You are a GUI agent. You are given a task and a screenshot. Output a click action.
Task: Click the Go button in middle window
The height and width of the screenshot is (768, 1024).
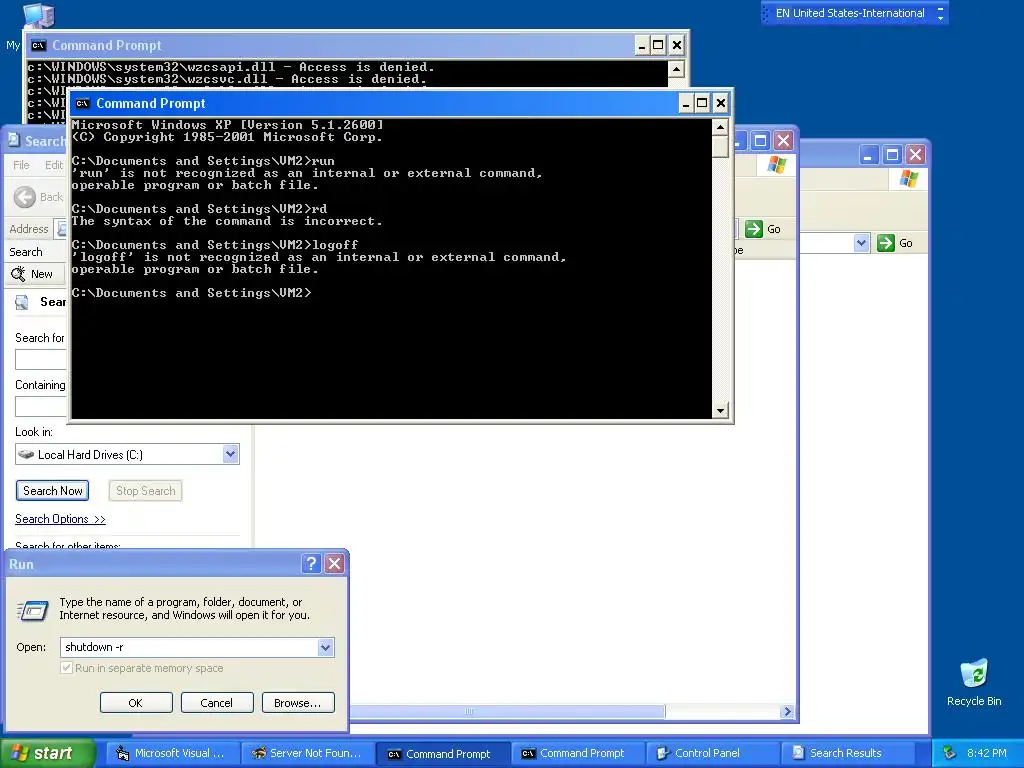763,229
